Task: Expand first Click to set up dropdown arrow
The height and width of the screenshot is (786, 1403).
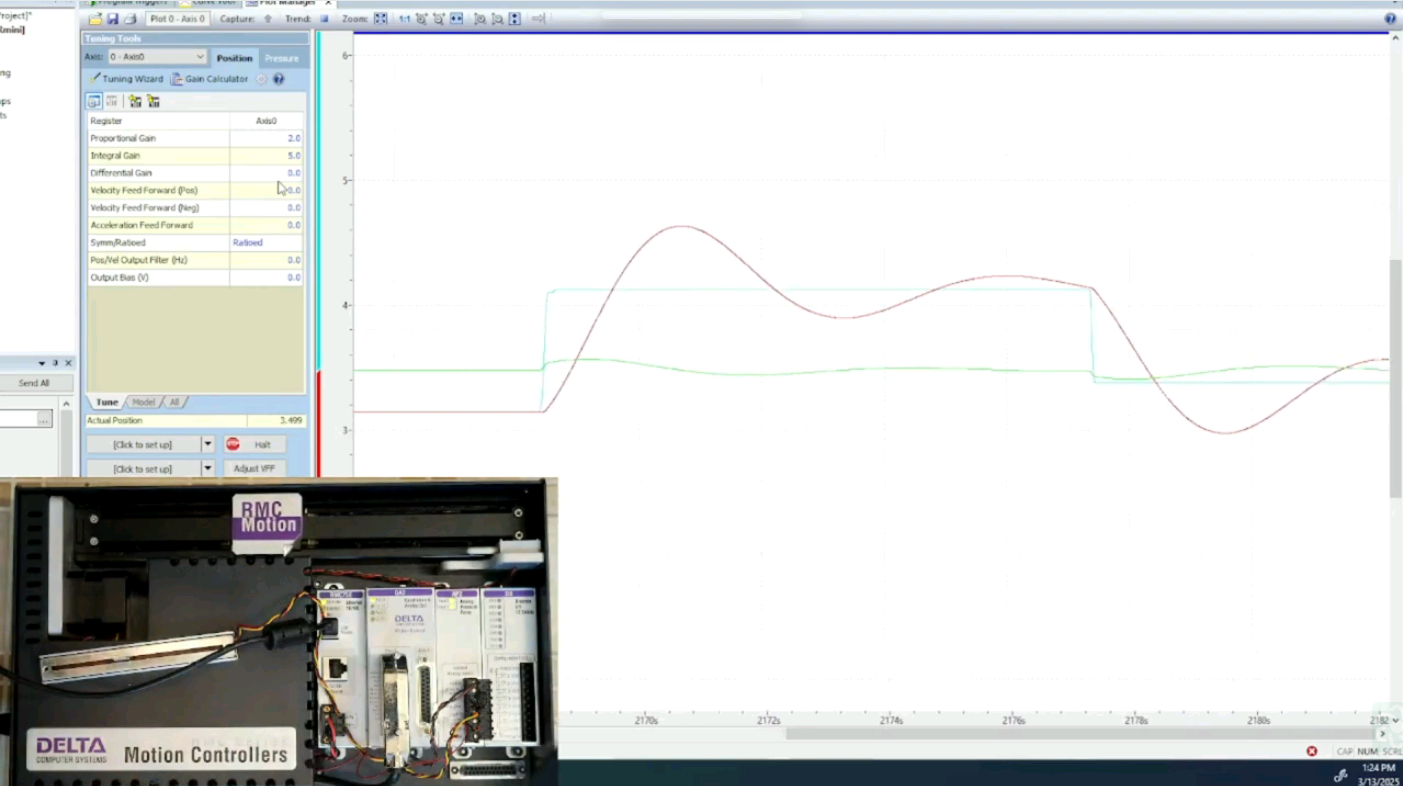Action: (x=208, y=444)
